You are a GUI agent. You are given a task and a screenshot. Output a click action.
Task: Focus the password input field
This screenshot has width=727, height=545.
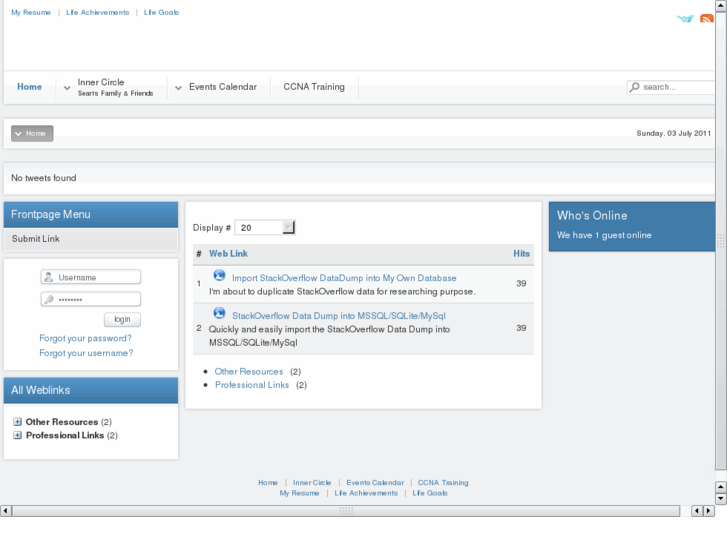[x=91, y=299]
